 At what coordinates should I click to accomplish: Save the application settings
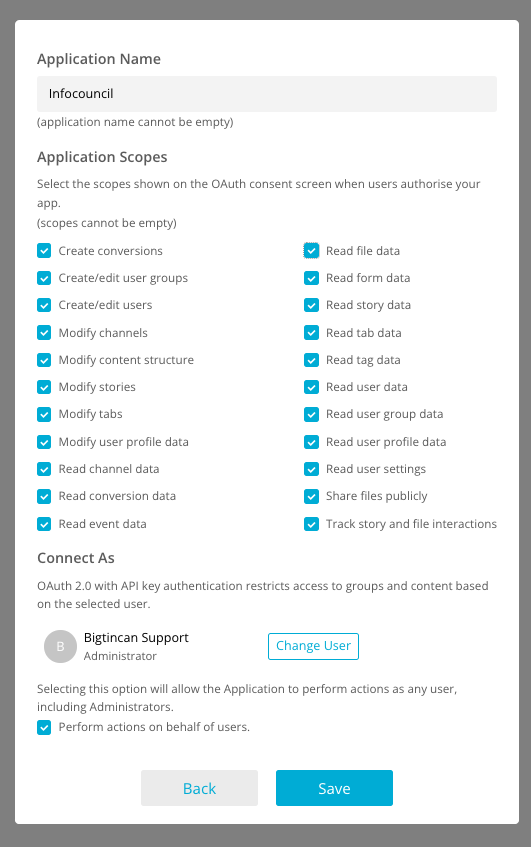(334, 788)
